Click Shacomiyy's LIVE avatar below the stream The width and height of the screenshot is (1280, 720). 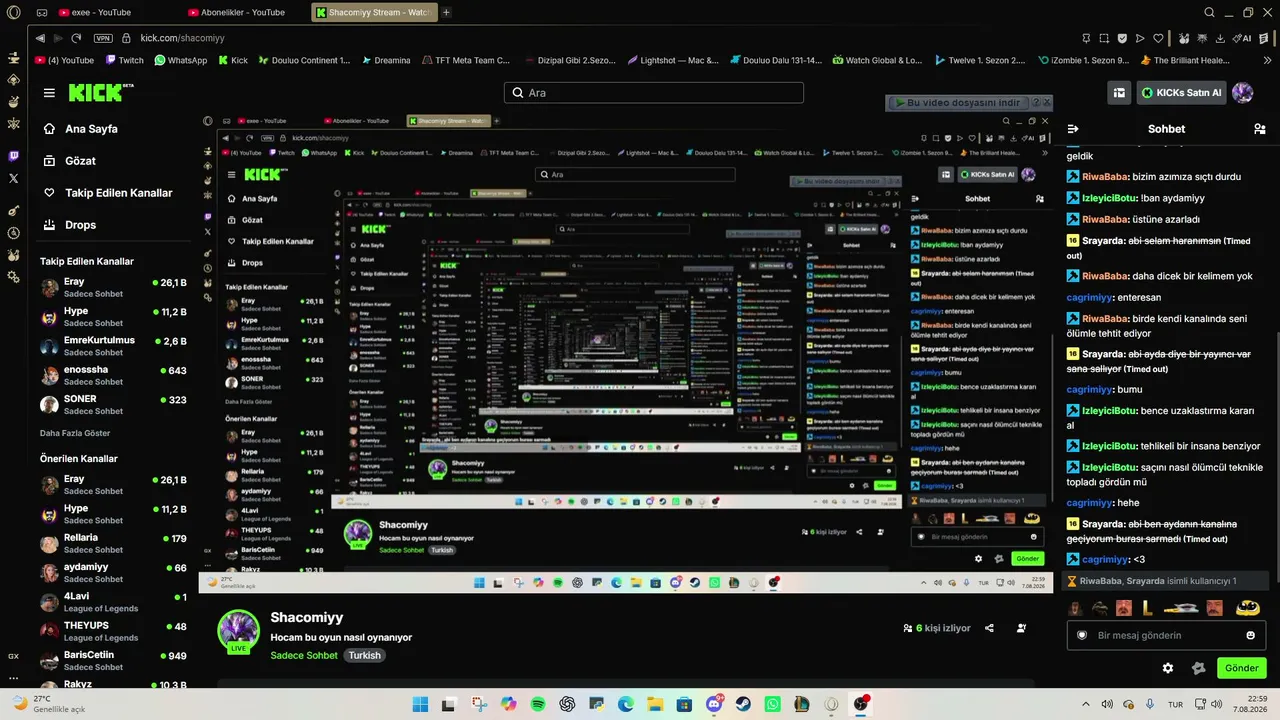(239, 632)
